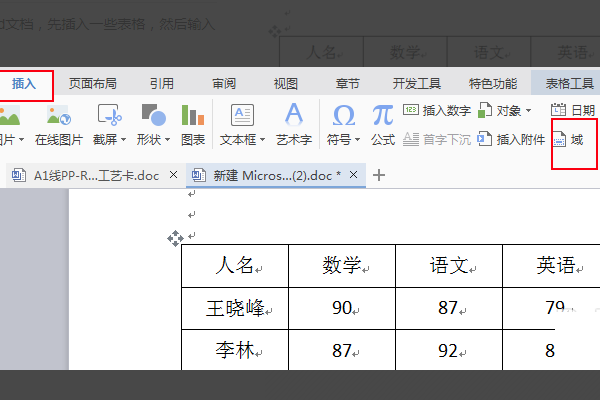Viewport: 600px width, 400px height.
Task: Expand the 形状 dropdown arrow
Action: click(x=168, y=140)
